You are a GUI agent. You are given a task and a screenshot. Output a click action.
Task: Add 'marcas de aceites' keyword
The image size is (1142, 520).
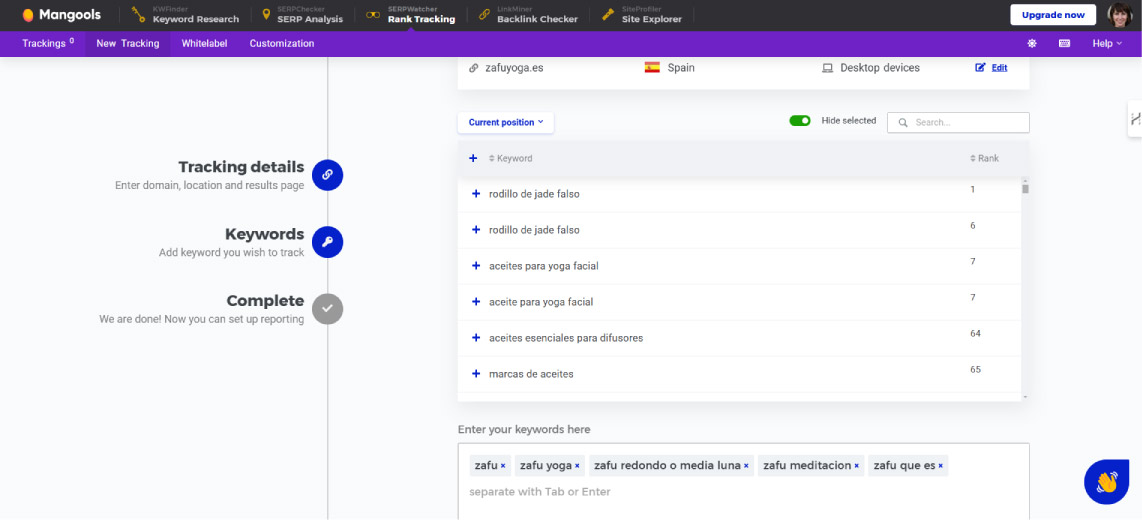point(476,374)
